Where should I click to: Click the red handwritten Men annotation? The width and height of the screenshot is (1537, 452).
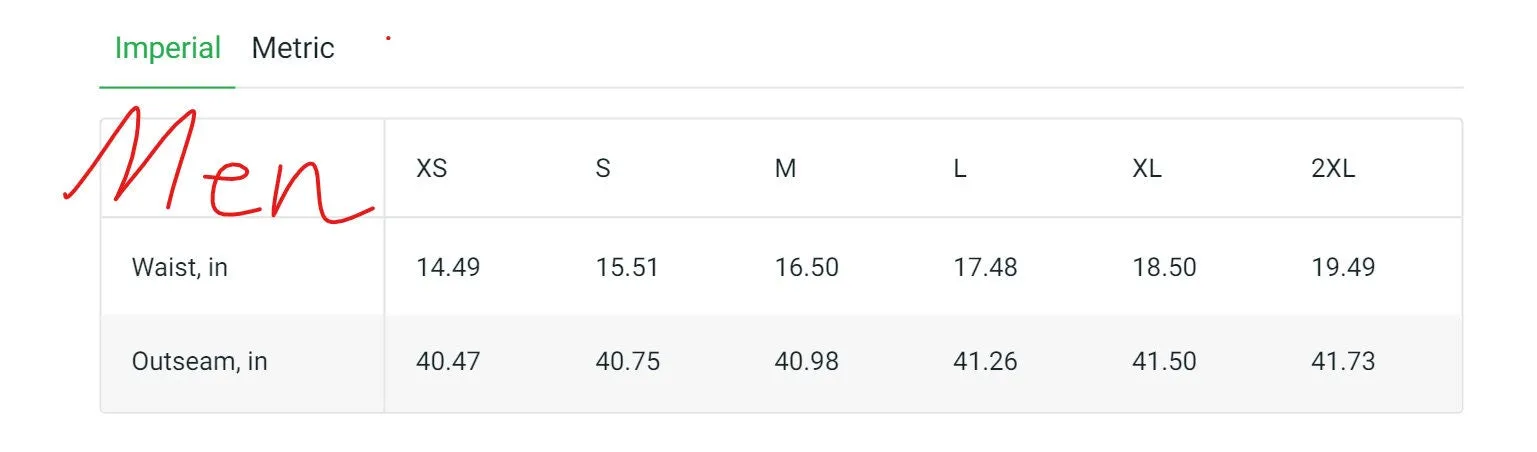220,165
